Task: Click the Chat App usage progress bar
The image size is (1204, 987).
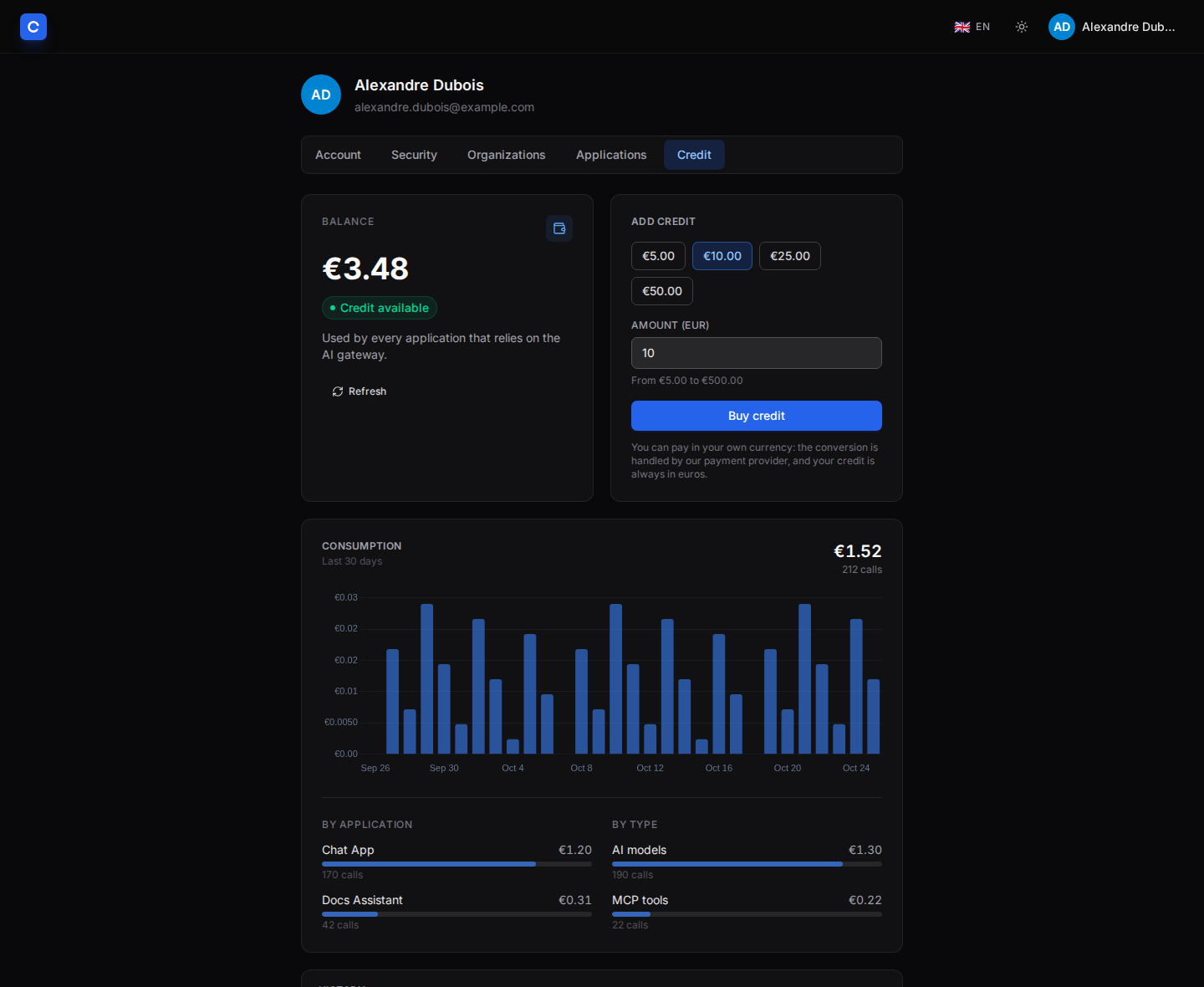Action: pos(457,864)
